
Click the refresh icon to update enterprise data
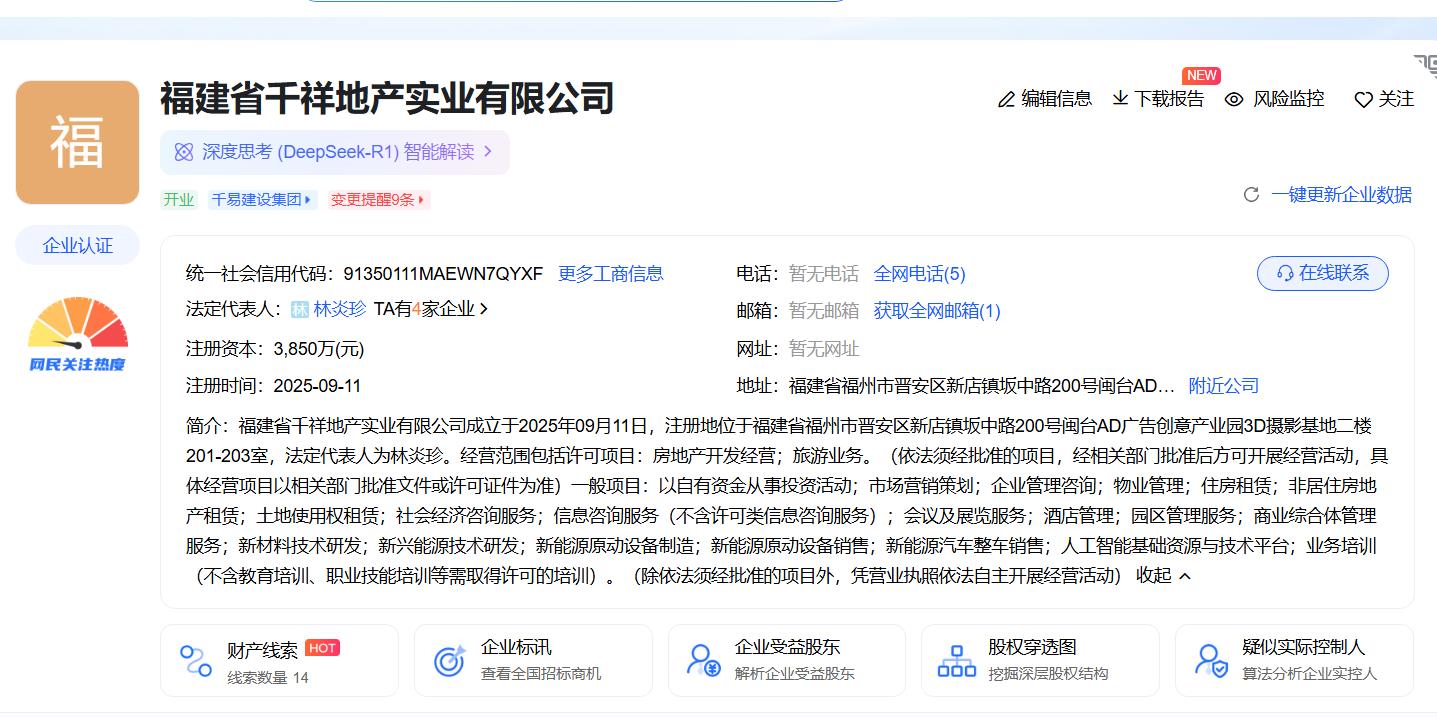click(1251, 195)
